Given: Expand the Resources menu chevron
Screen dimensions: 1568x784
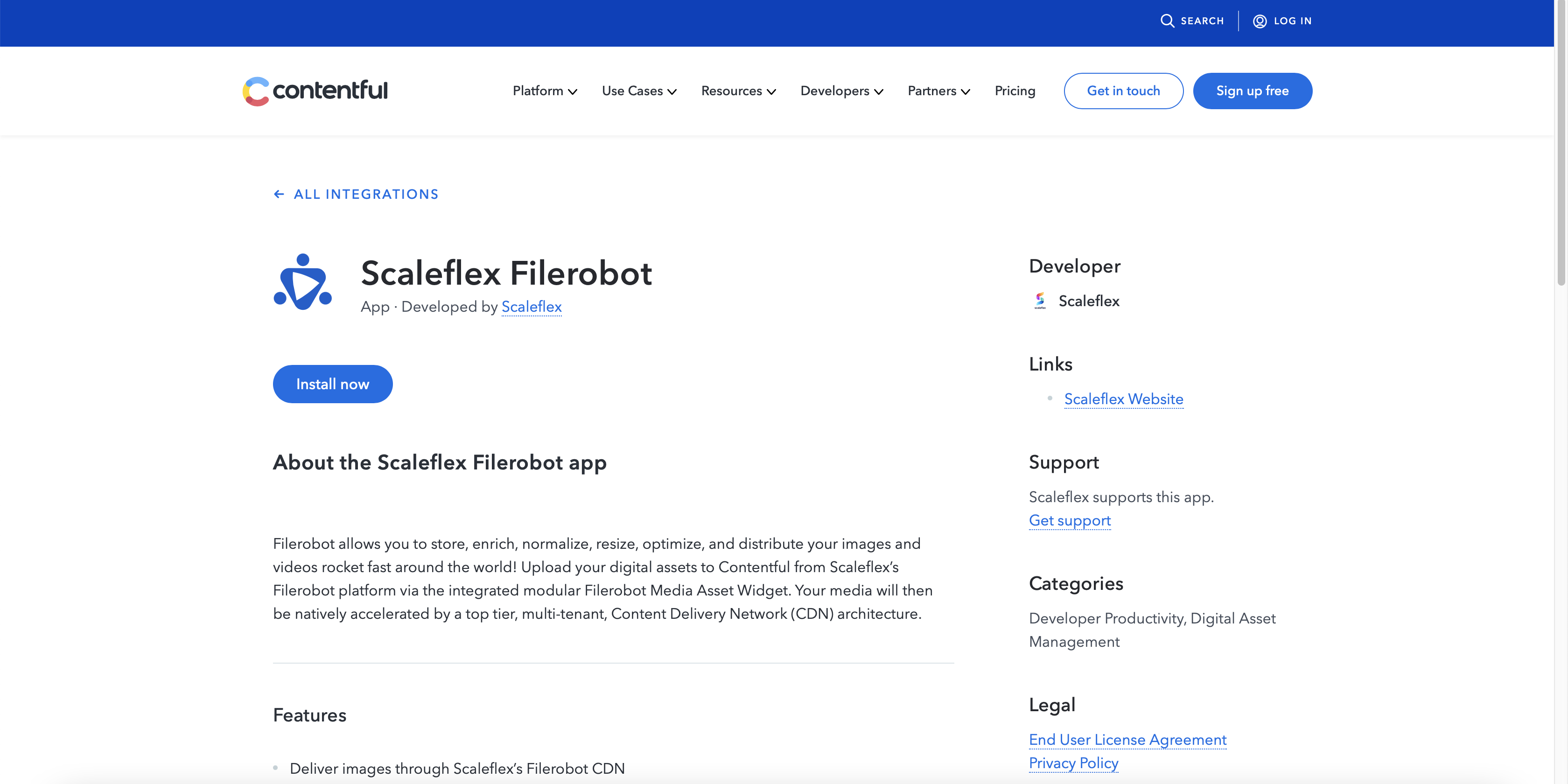Looking at the screenshot, I should click(x=771, y=92).
